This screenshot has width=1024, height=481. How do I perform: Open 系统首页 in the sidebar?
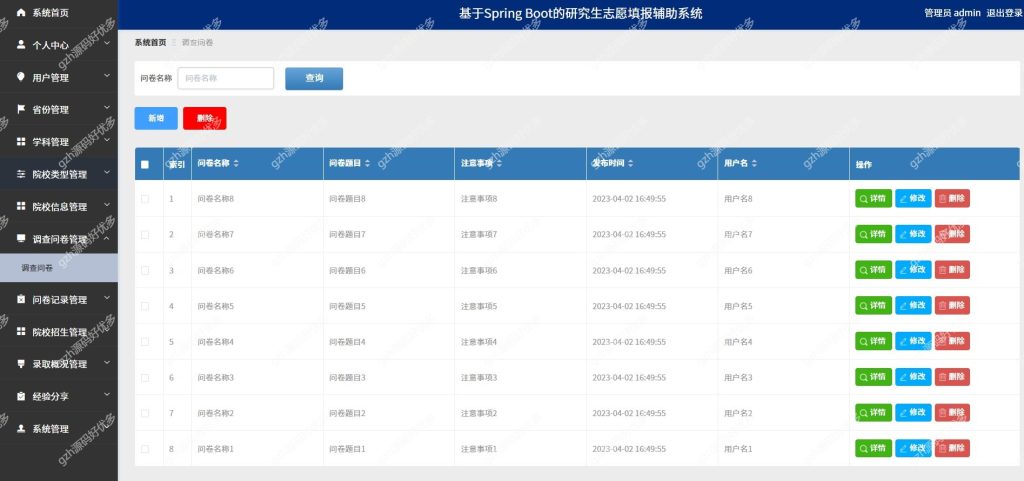(59, 13)
